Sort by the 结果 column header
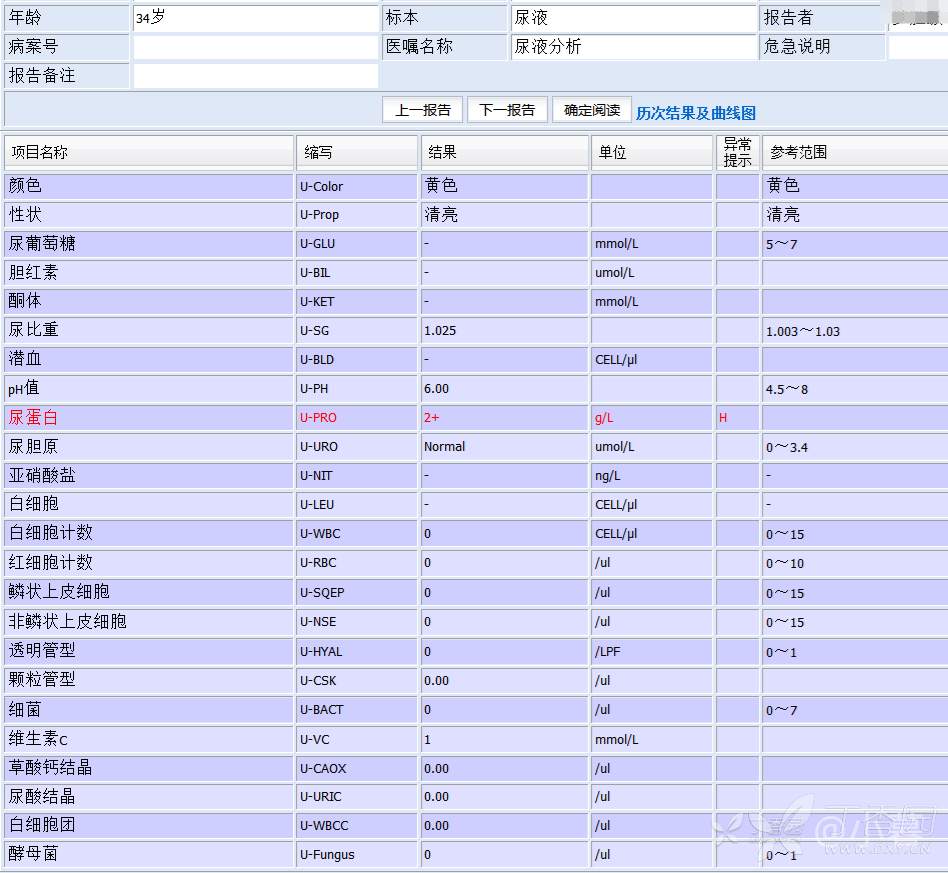 click(x=504, y=152)
